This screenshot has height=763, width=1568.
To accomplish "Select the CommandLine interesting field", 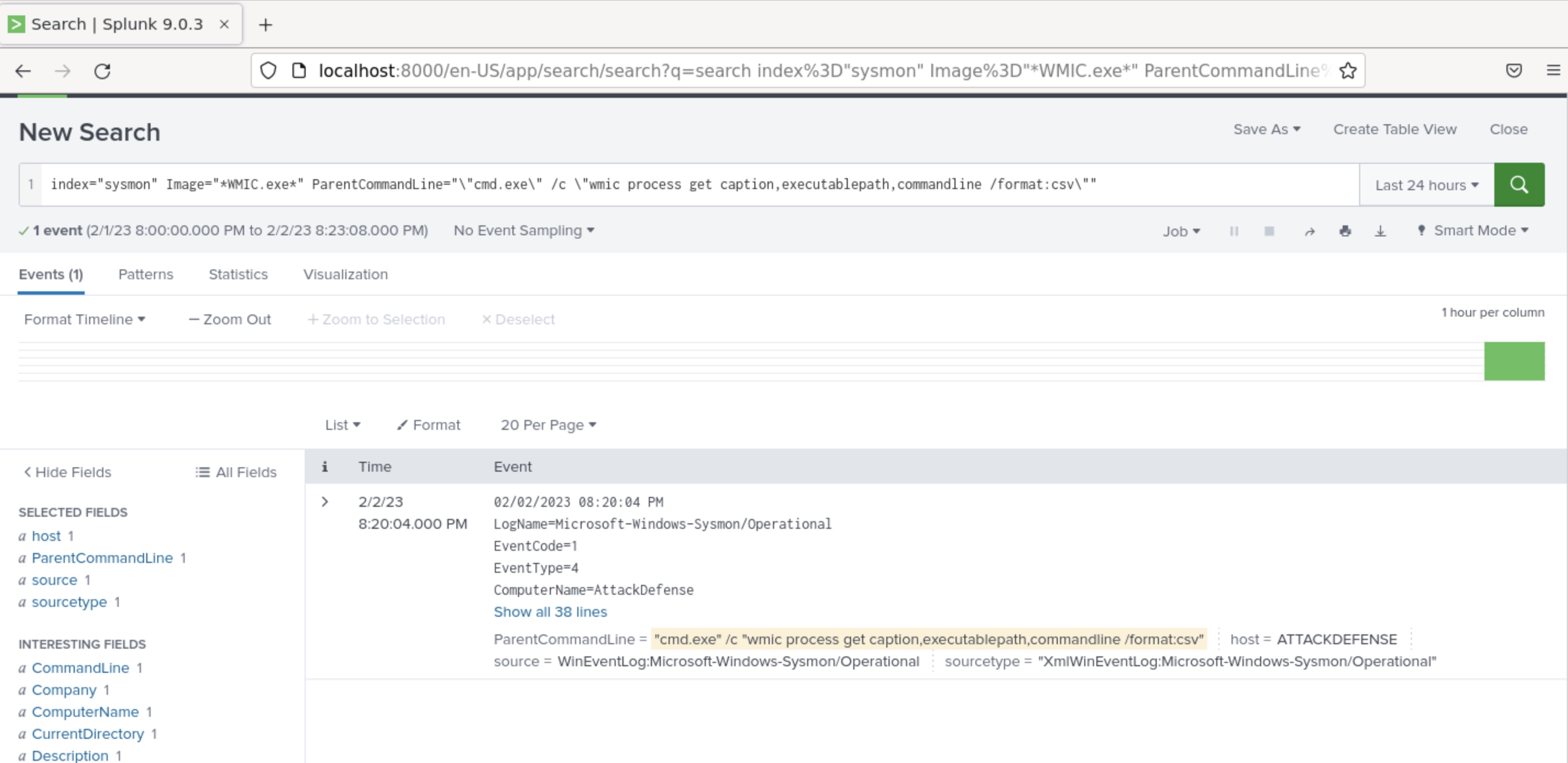I will point(80,668).
